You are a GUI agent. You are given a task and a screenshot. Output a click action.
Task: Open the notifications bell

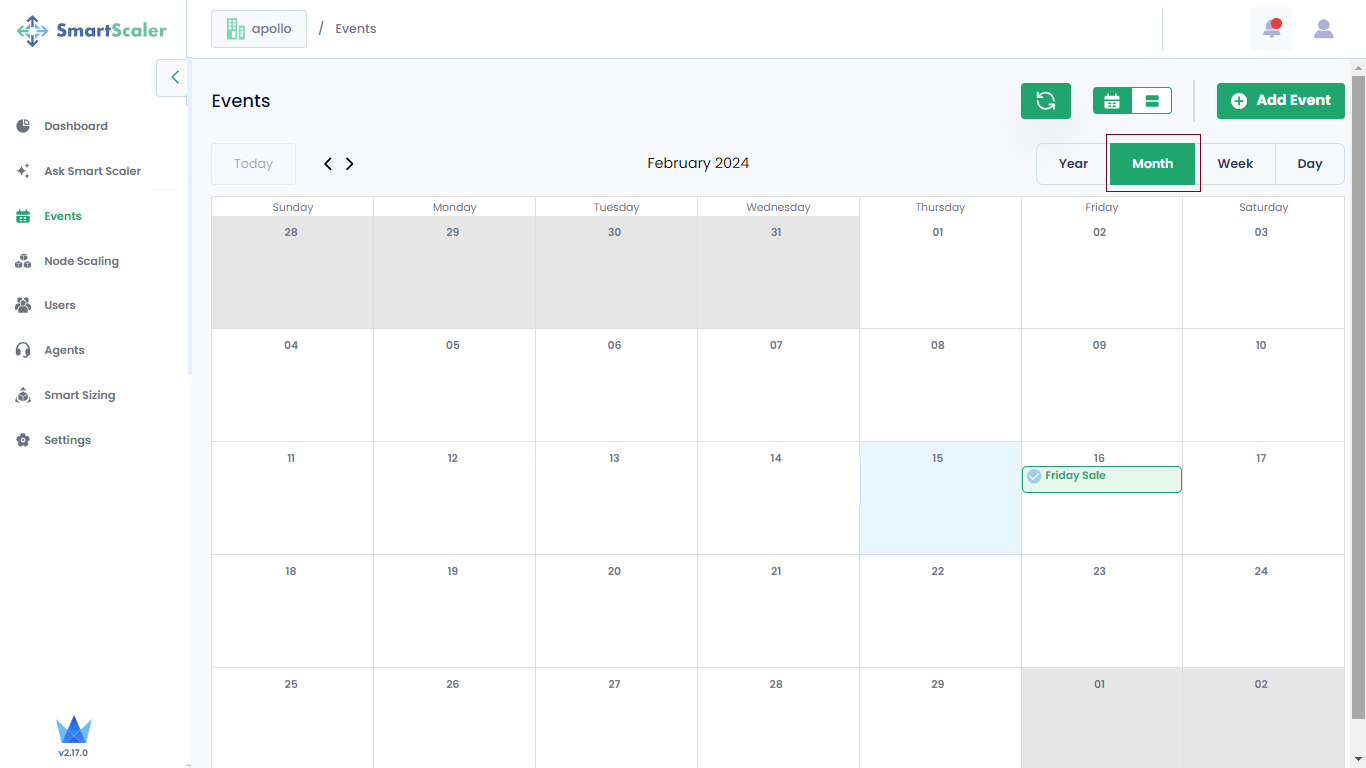coord(1271,29)
